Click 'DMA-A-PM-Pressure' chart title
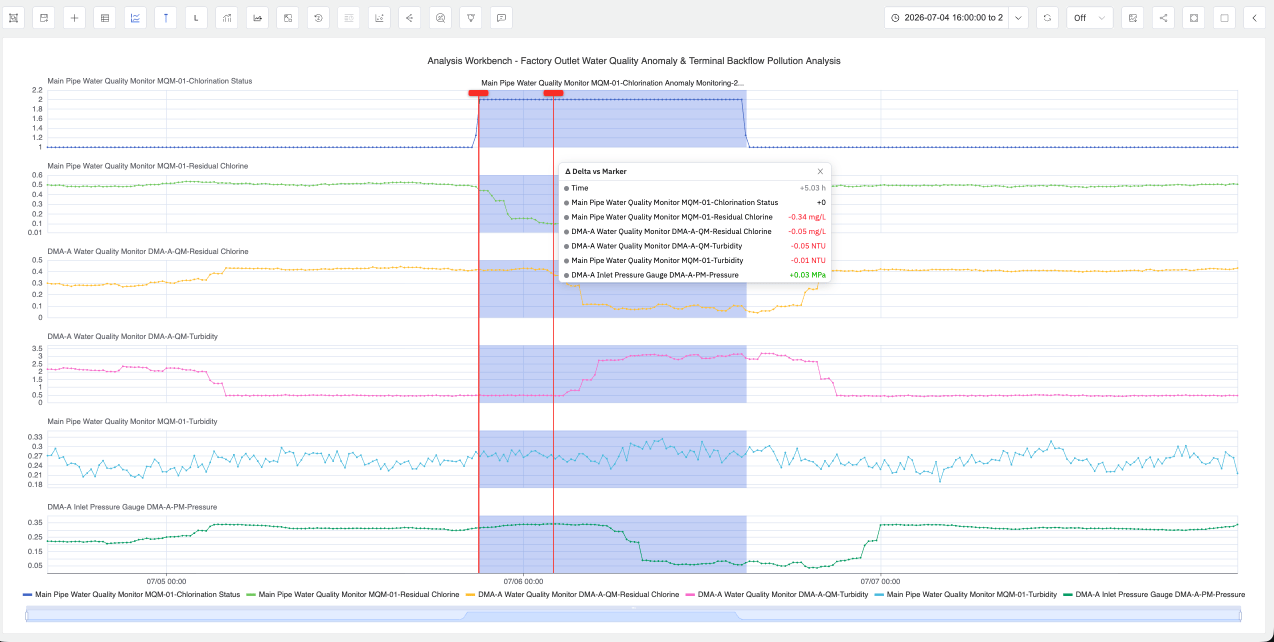This screenshot has width=1274, height=642. [x=132, y=507]
